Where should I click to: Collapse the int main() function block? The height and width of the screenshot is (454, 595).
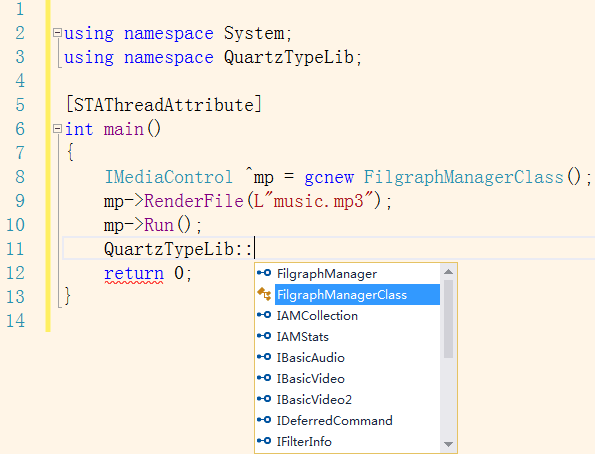(57, 129)
